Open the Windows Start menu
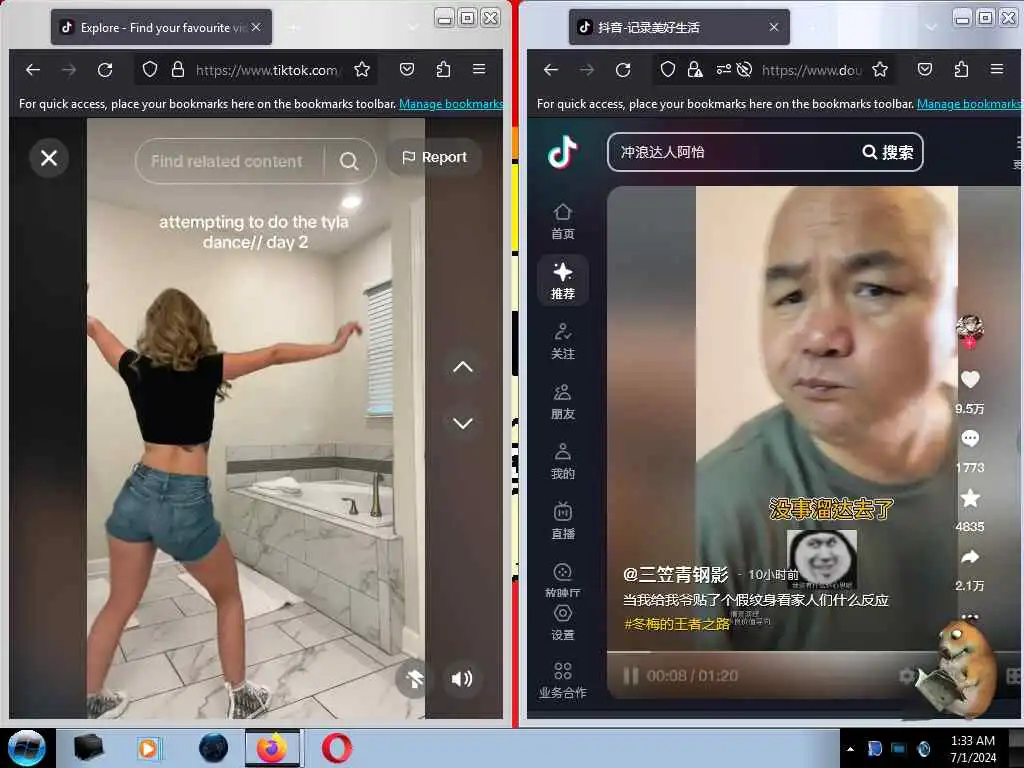 point(27,748)
